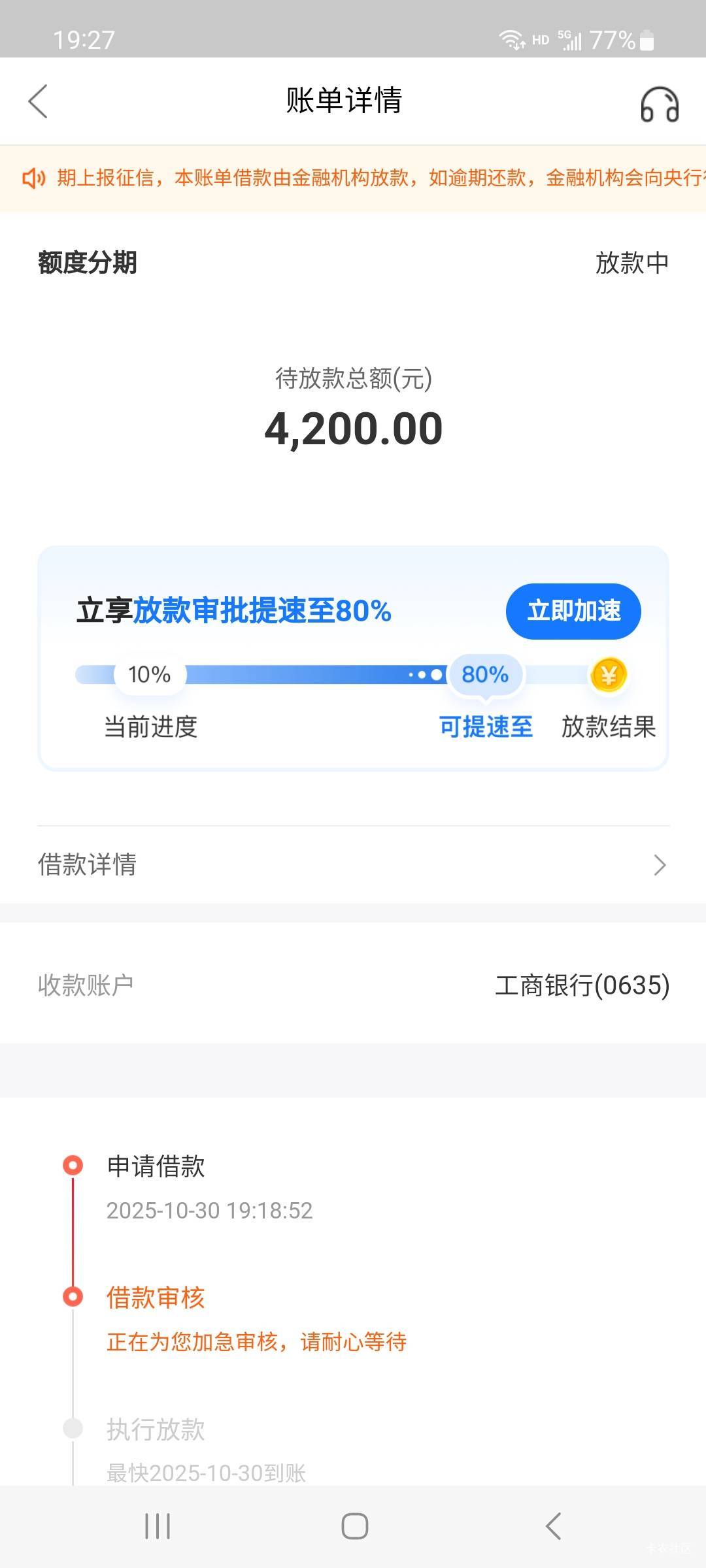This screenshot has width=706, height=1568.
Task: Tap the 借款审核 timeline dot
Action: click(x=73, y=1296)
